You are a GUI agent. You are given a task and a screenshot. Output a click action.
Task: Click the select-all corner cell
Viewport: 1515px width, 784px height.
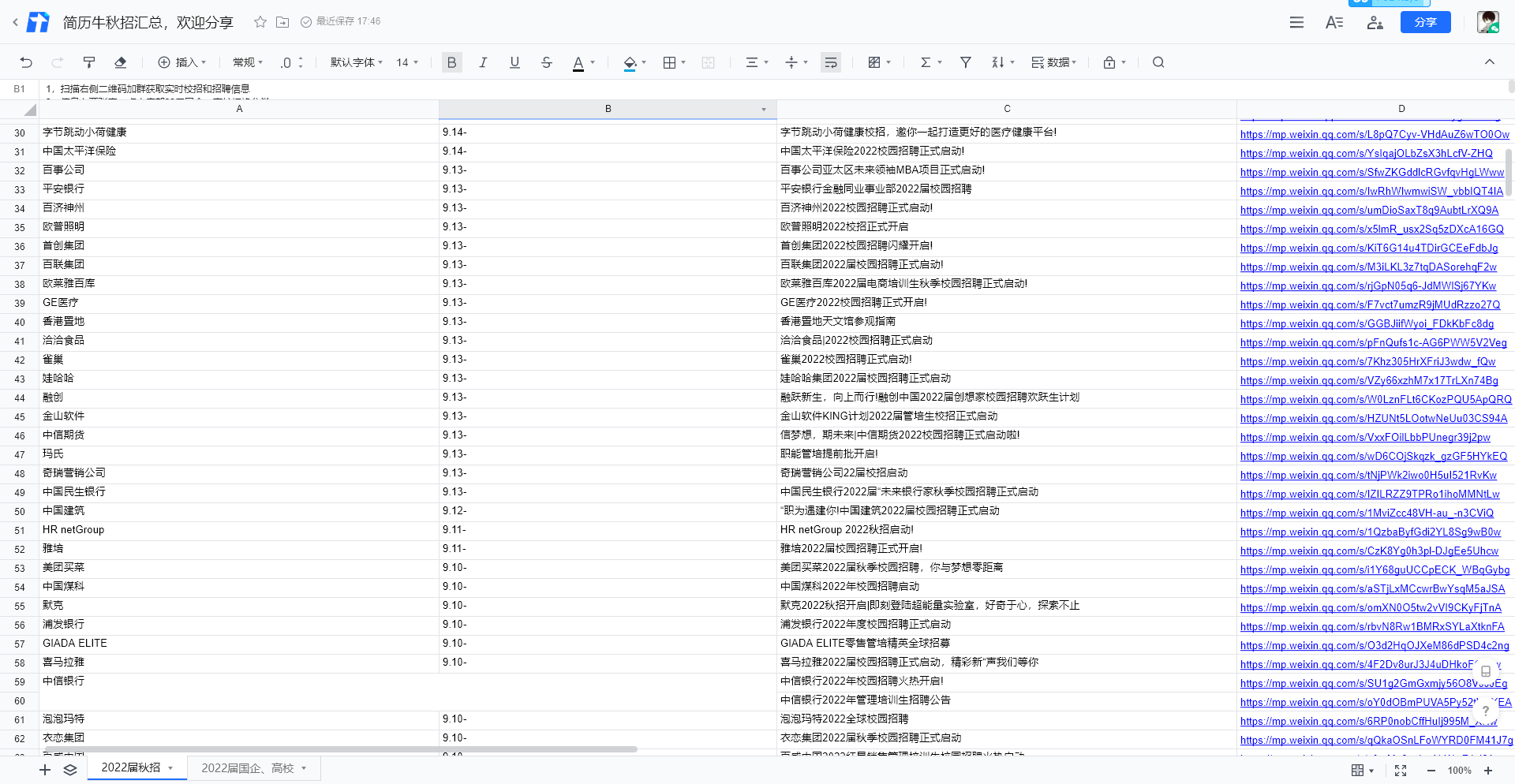pyautogui.click(x=20, y=109)
